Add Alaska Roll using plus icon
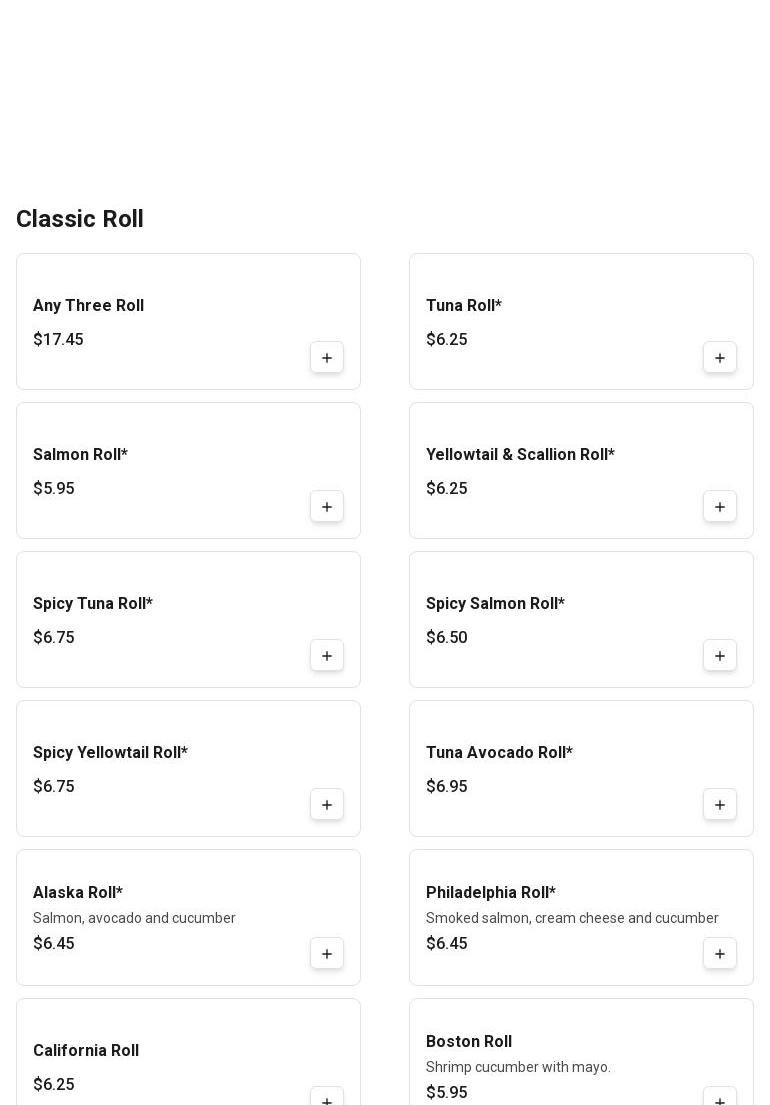The height and width of the screenshot is (1105, 770). point(327,954)
